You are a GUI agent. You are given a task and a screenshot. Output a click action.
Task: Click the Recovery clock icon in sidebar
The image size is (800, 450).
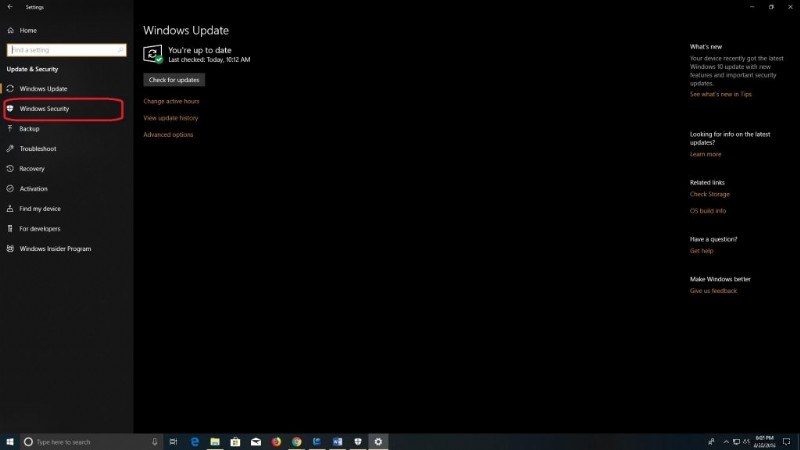[x=10, y=168]
